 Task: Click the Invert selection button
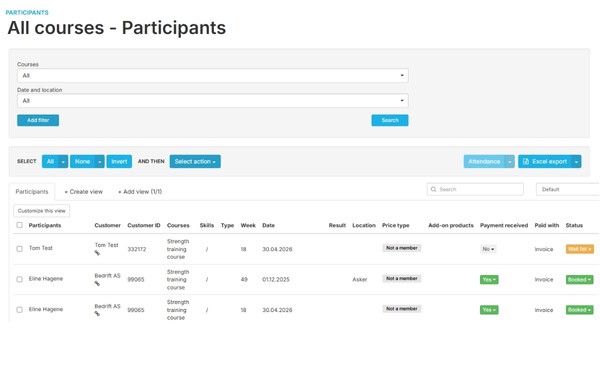point(119,161)
